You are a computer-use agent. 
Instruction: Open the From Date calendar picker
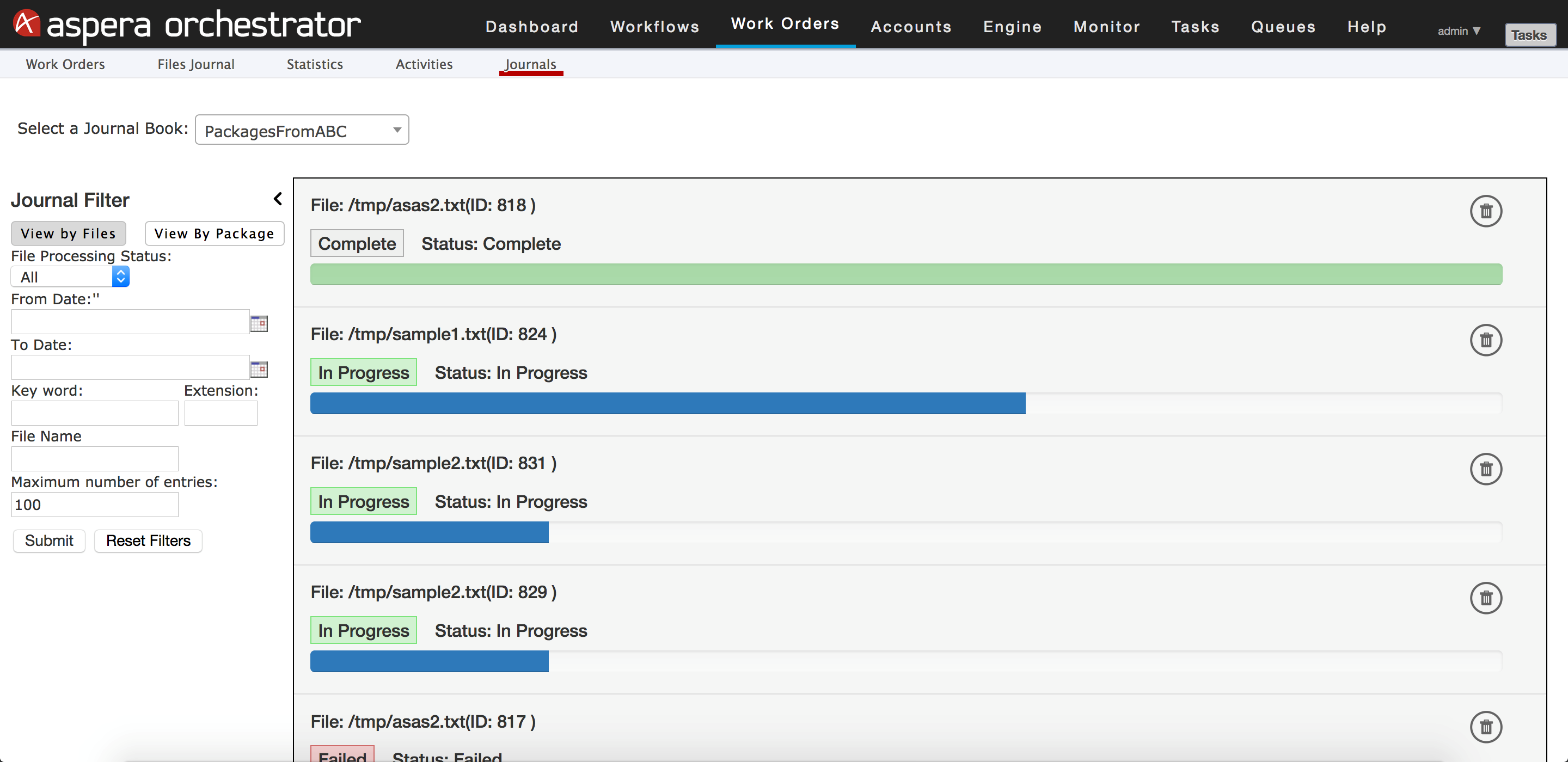pyautogui.click(x=259, y=323)
